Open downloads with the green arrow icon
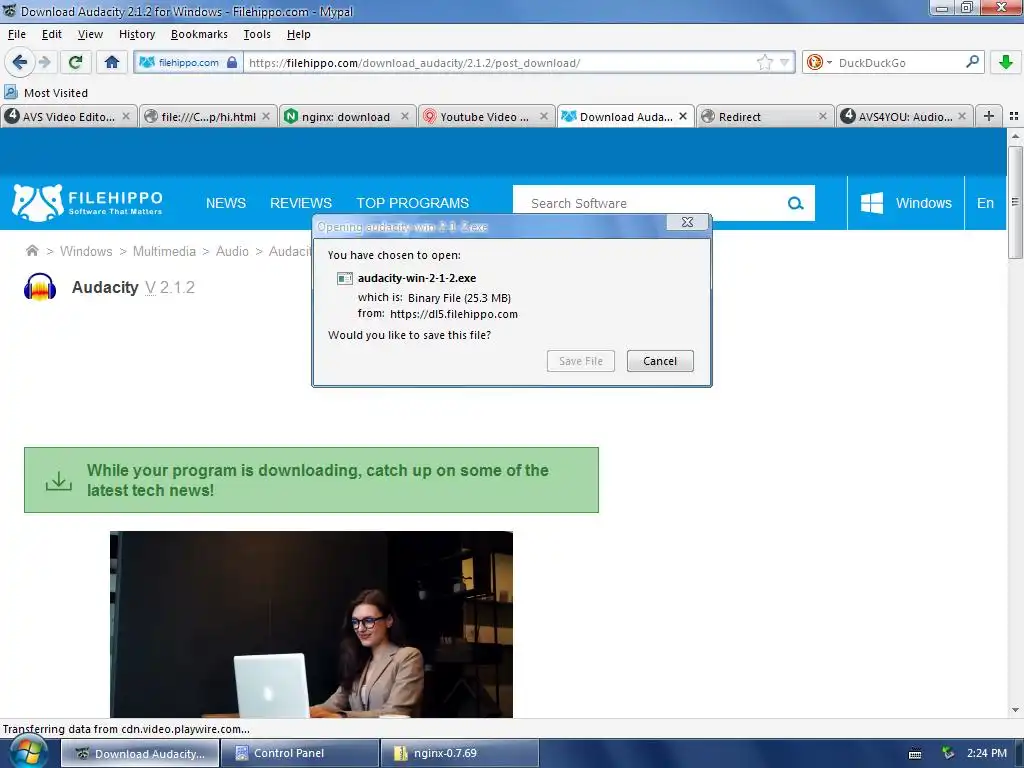Image resolution: width=1024 pixels, height=768 pixels. (1006, 62)
